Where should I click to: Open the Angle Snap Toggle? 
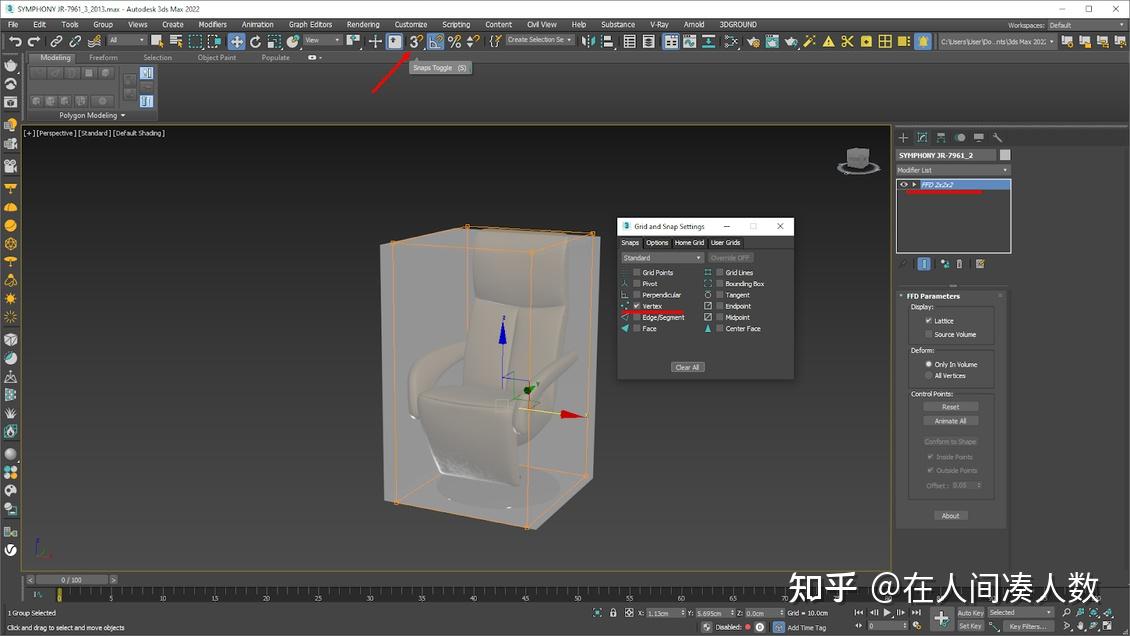click(433, 42)
